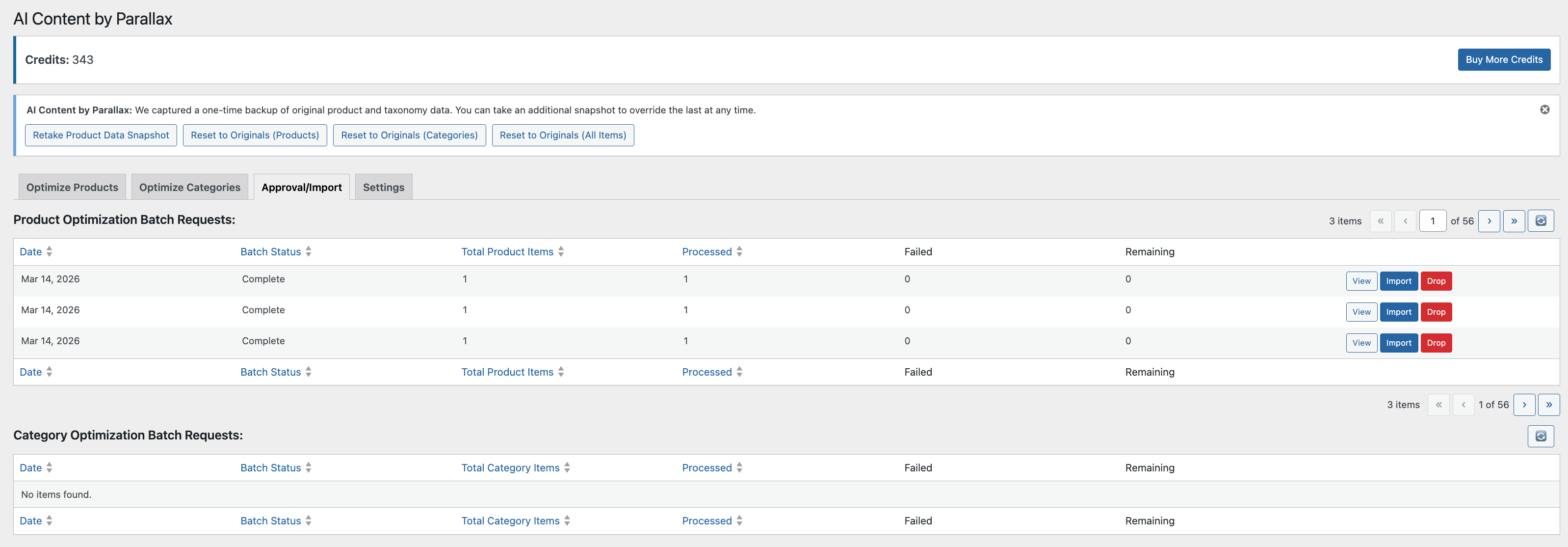
Task: Refresh the Product Optimization Batch Requests list
Action: pyautogui.click(x=1542, y=220)
